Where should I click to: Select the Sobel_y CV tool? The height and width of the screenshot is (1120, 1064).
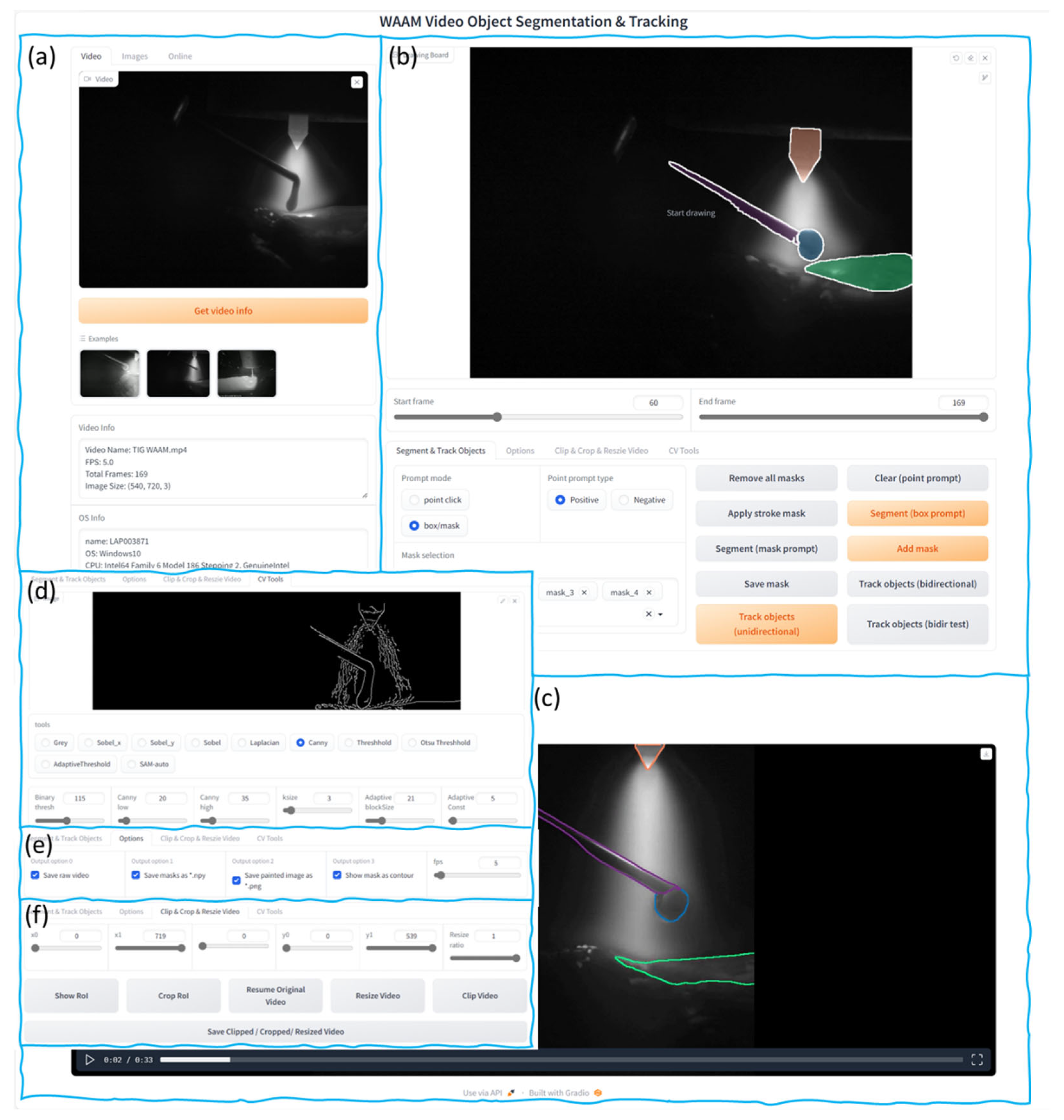156,742
